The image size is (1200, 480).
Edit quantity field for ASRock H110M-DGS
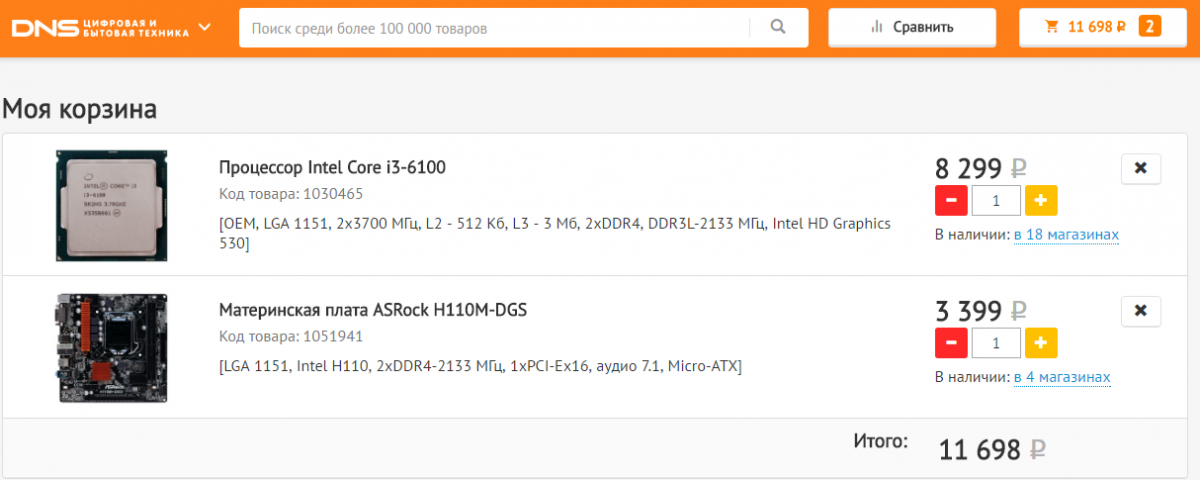(x=996, y=343)
